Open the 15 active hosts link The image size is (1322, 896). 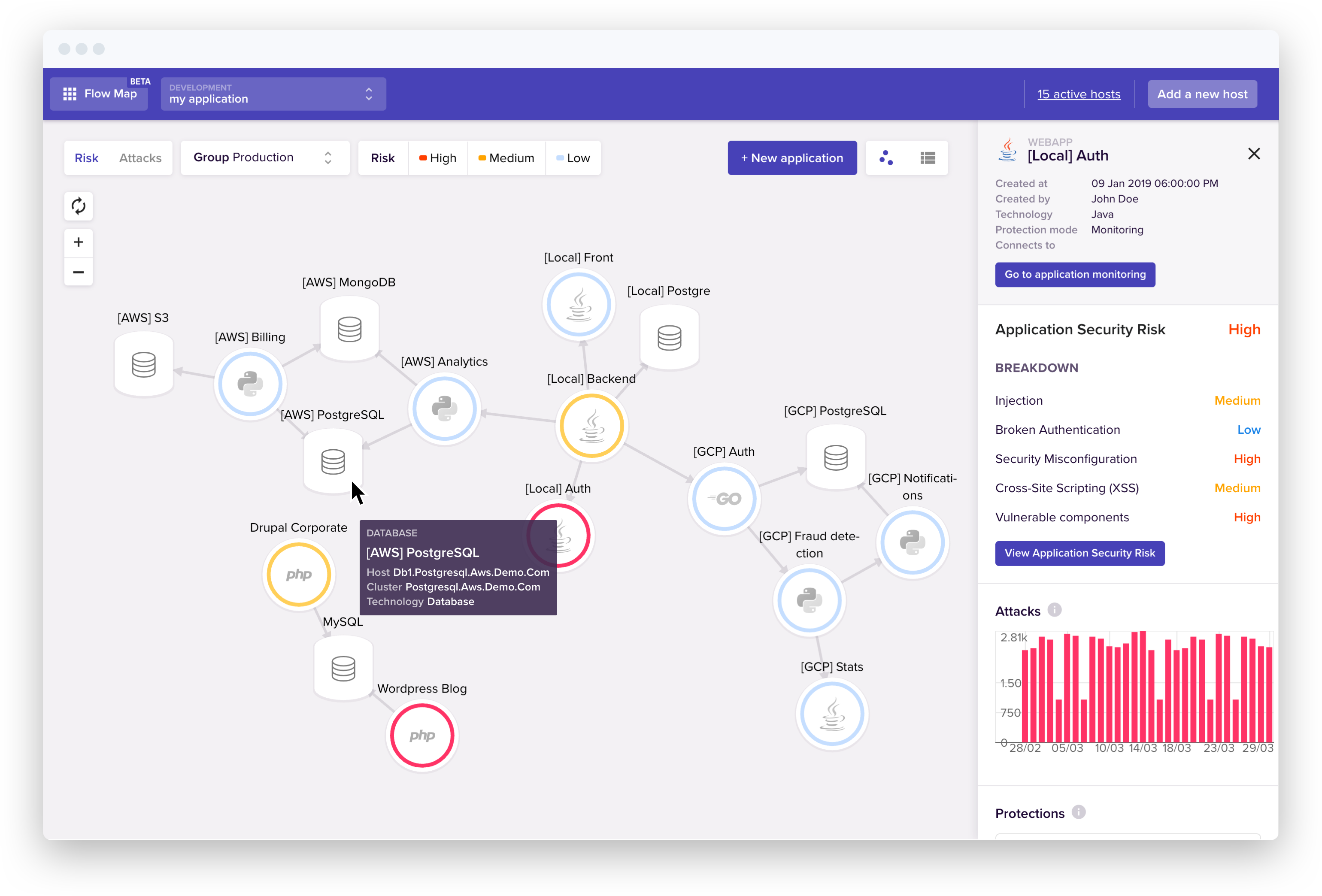(x=1079, y=94)
